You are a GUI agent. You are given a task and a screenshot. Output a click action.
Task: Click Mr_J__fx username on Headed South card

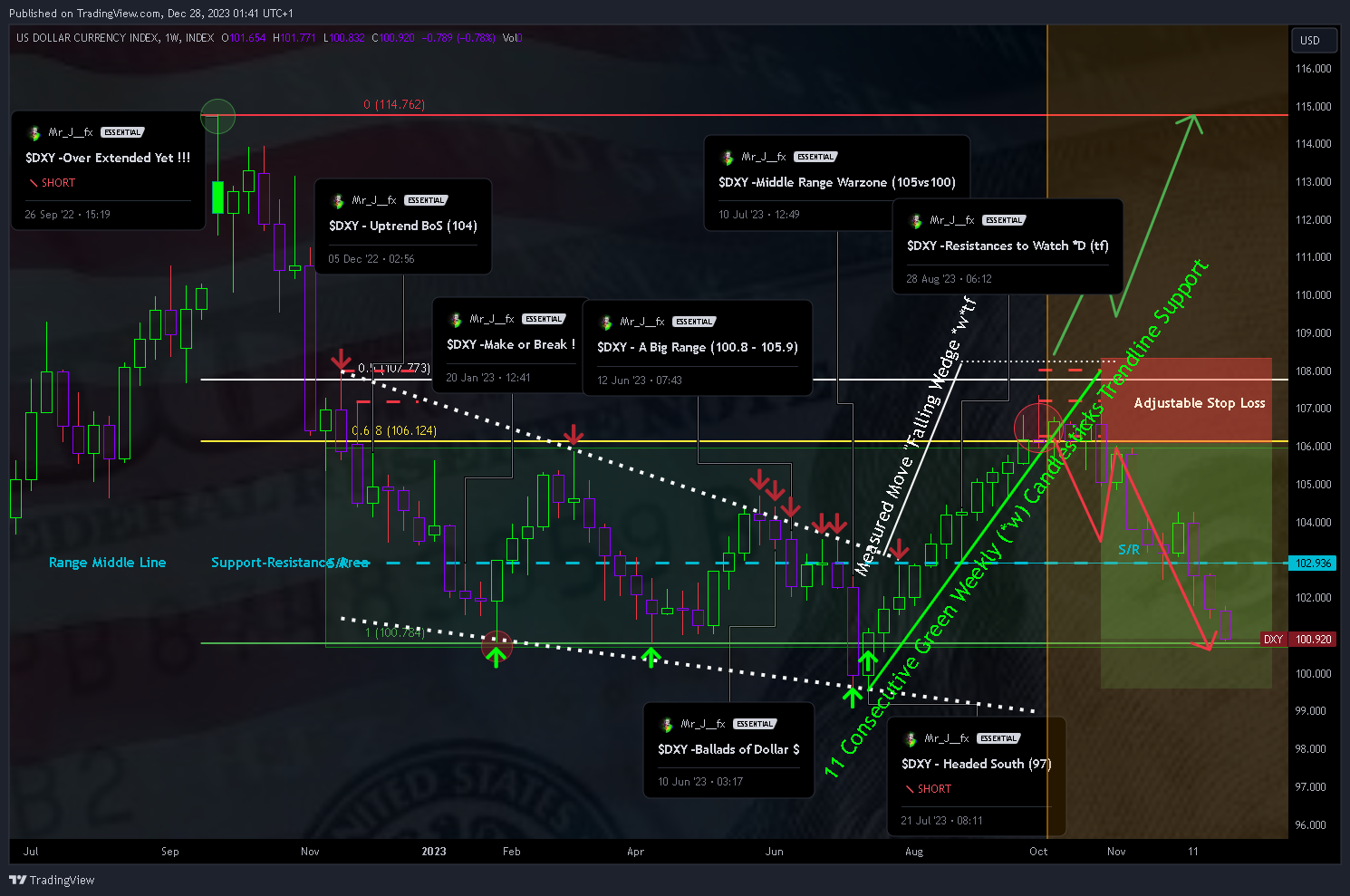click(947, 738)
